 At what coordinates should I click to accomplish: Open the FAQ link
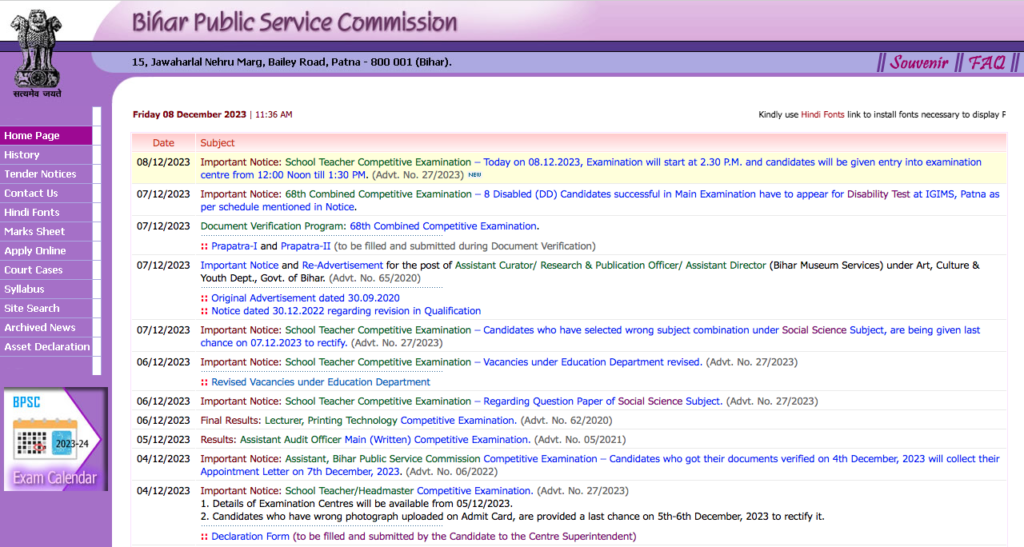pos(986,62)
